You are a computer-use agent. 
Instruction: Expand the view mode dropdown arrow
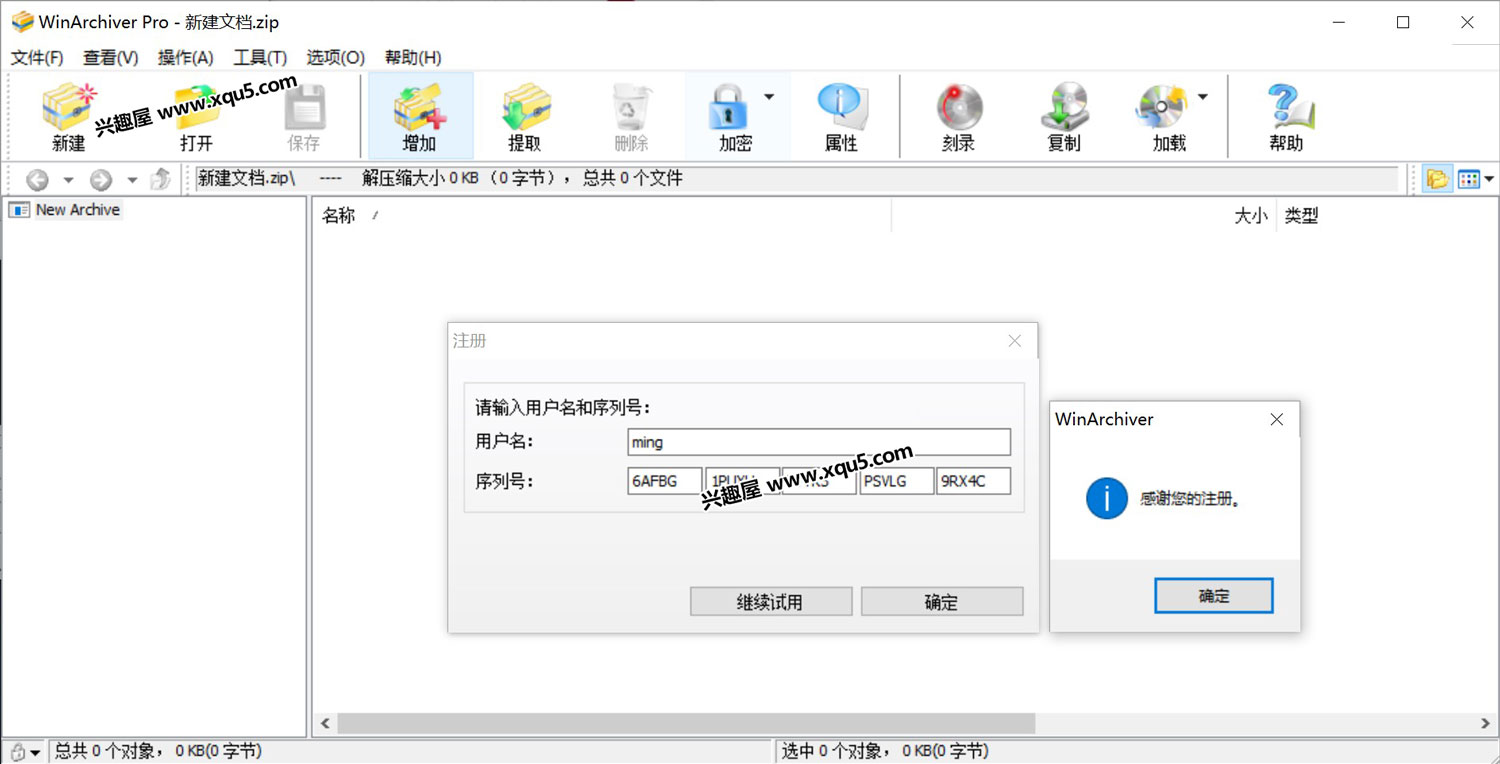(1489, 180)
